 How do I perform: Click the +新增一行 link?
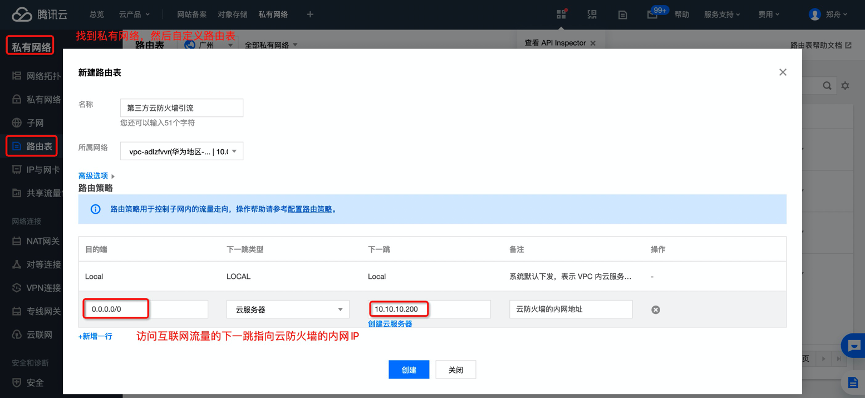pyautogui.click(x=96, y=336)
